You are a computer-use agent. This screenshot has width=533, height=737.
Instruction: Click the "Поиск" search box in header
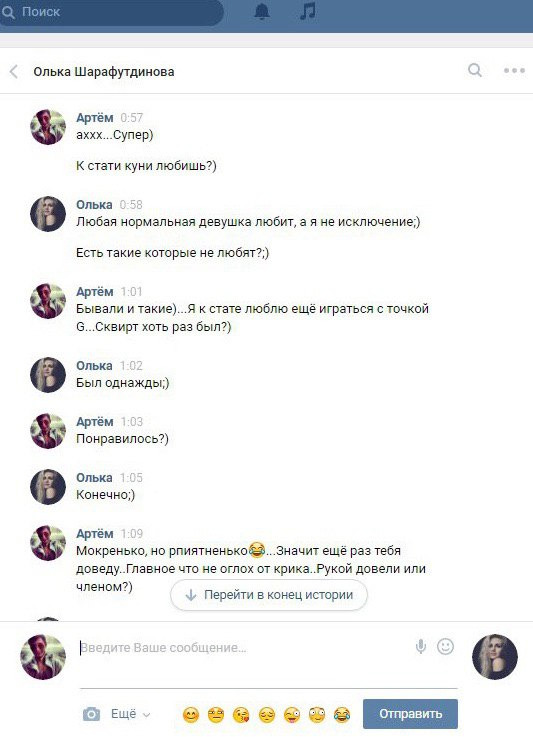coord(110,13)
